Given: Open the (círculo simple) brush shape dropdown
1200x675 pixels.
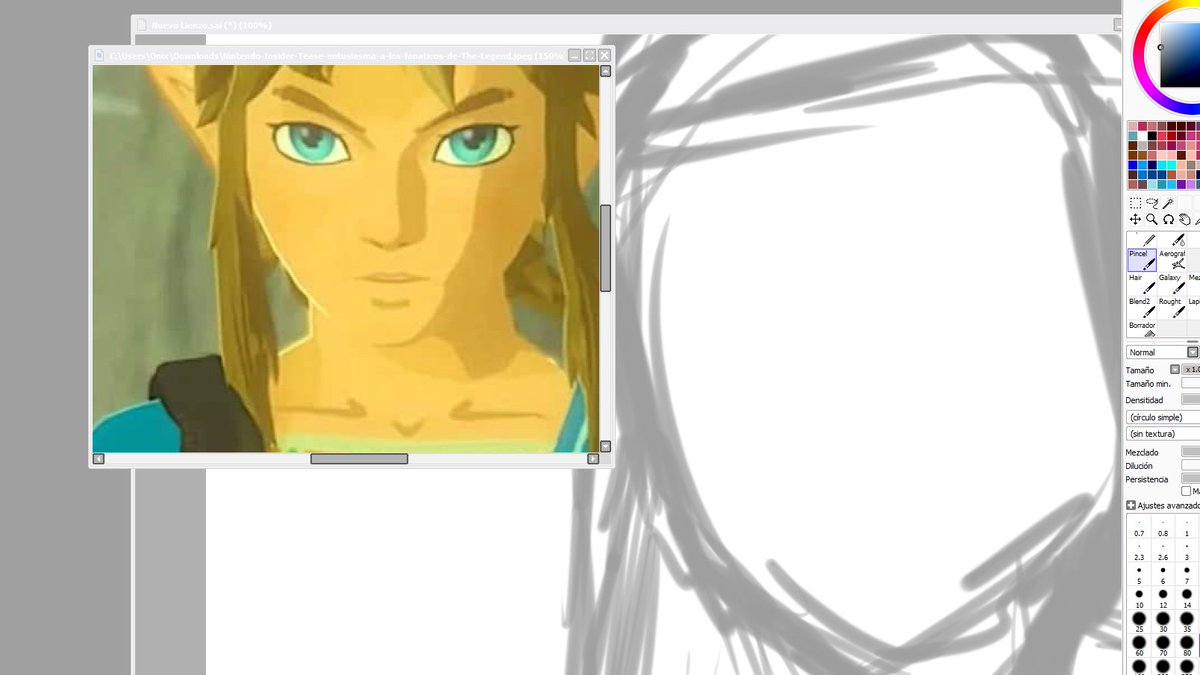Looking at the screenshot, I should 1163,417.
